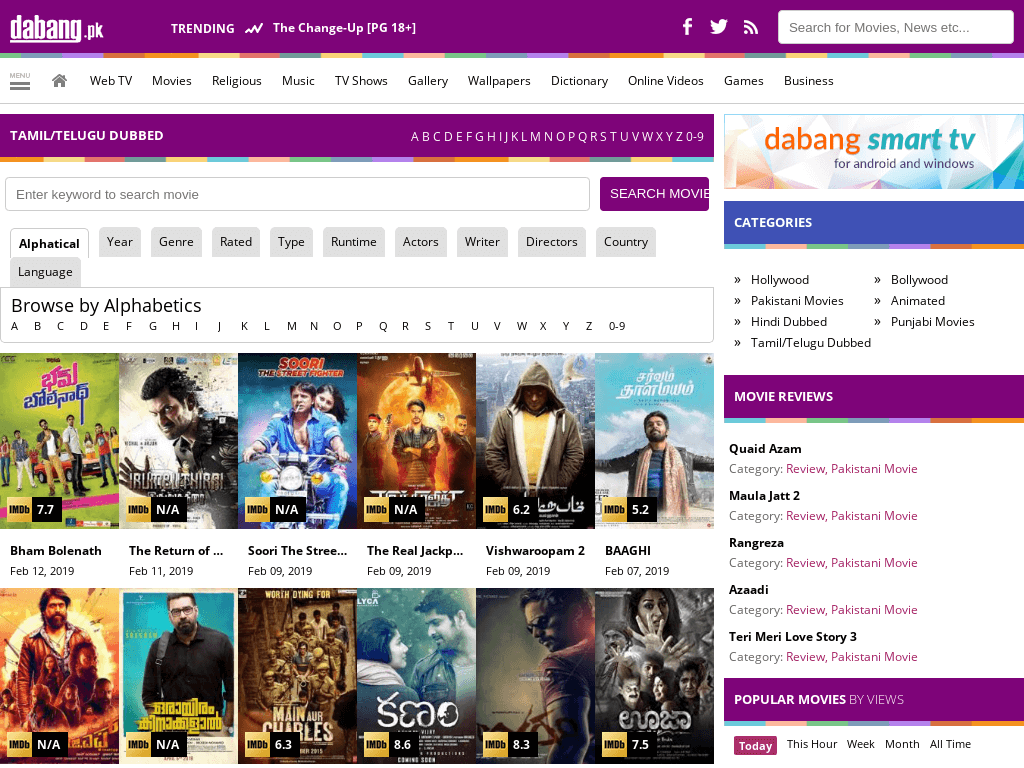Switch to the Type tab
This screenshot has height=768, width=1024.
[291, 242]
